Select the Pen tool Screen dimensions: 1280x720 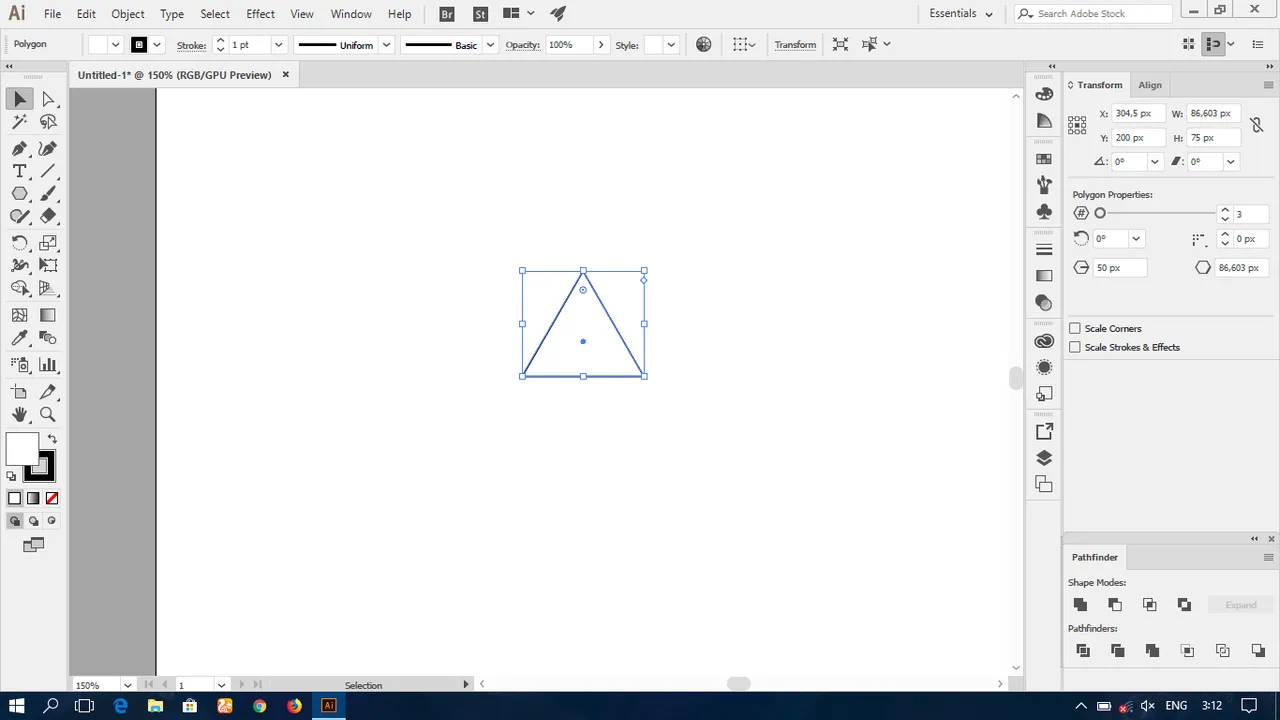pos(20,148)
